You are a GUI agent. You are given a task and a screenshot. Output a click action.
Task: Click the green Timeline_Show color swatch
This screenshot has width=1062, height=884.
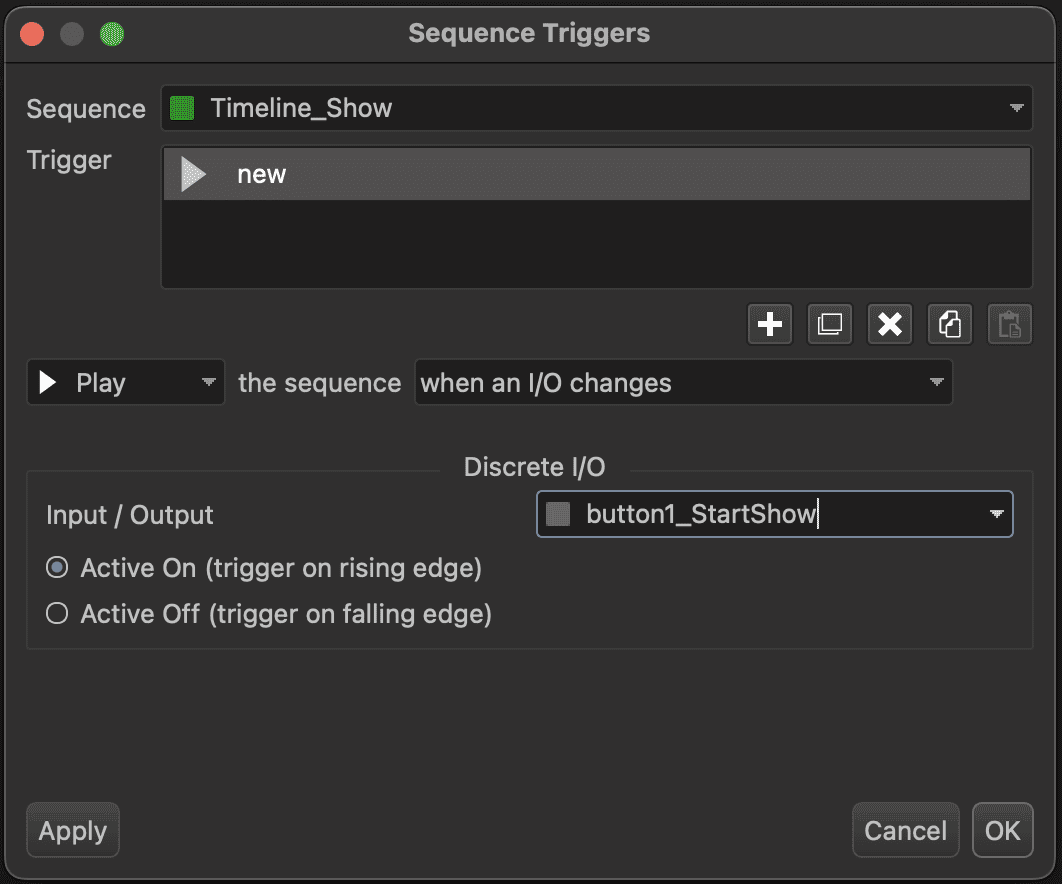point(182,108)
